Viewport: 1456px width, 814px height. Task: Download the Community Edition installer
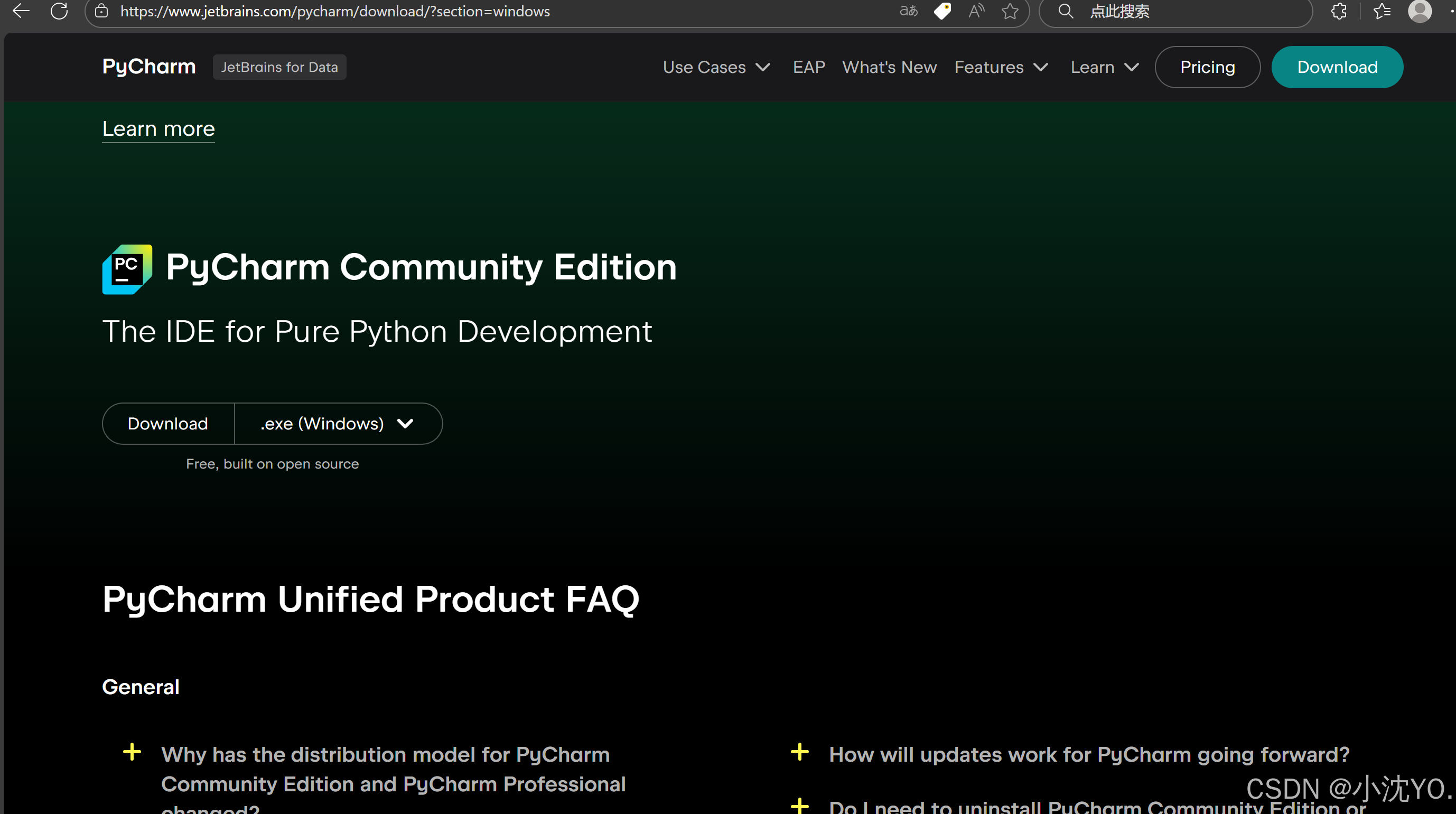click(x=168, y=424)
